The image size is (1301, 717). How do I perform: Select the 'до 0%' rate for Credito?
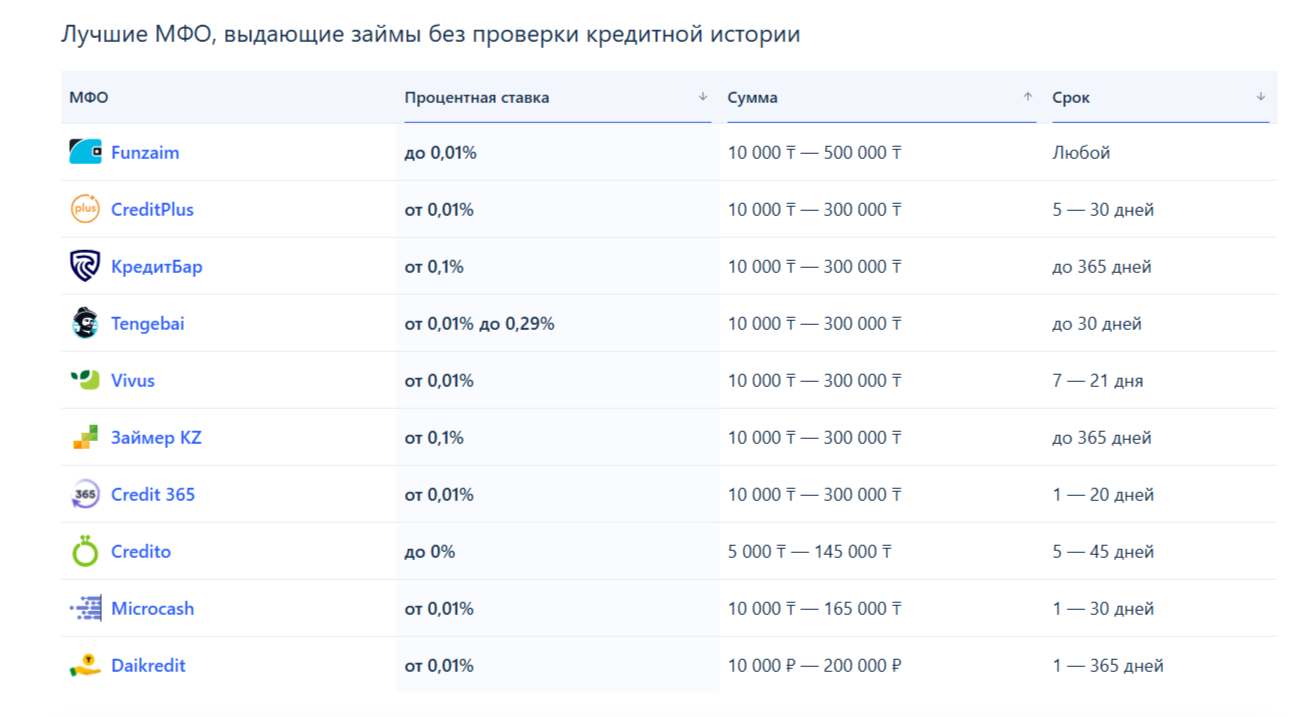[430, 552]
